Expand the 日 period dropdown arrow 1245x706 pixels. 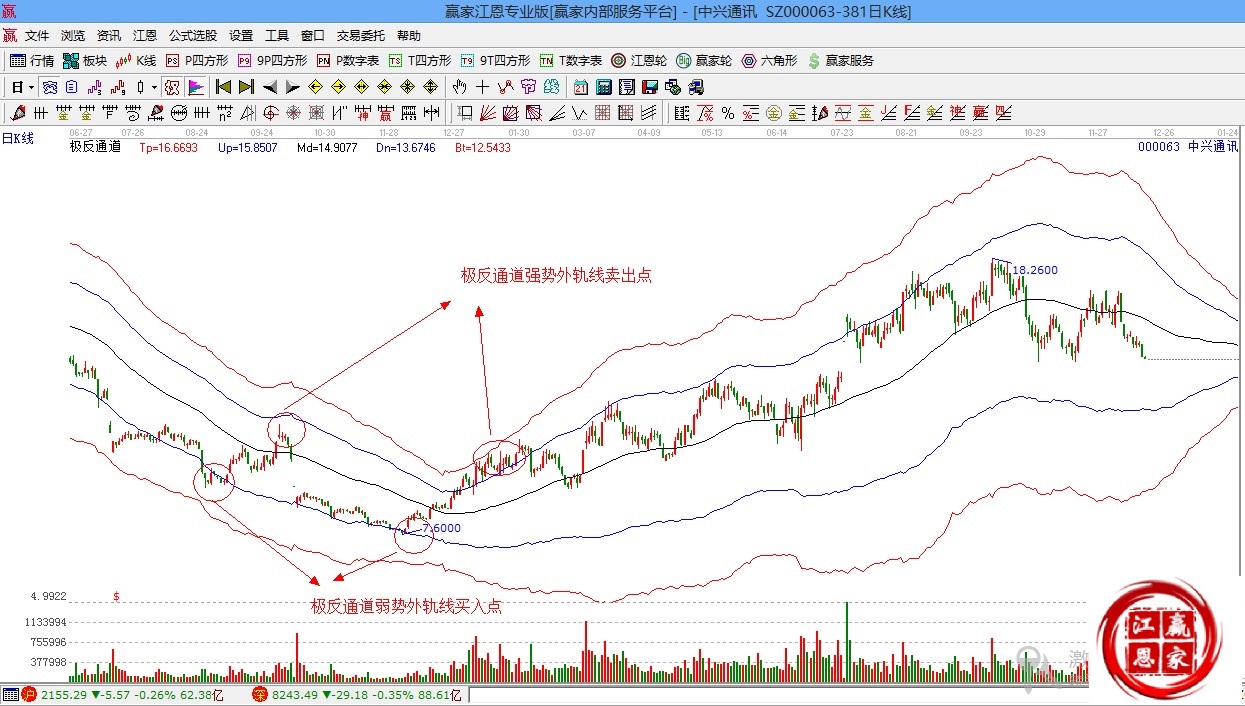tap(31, 87)
